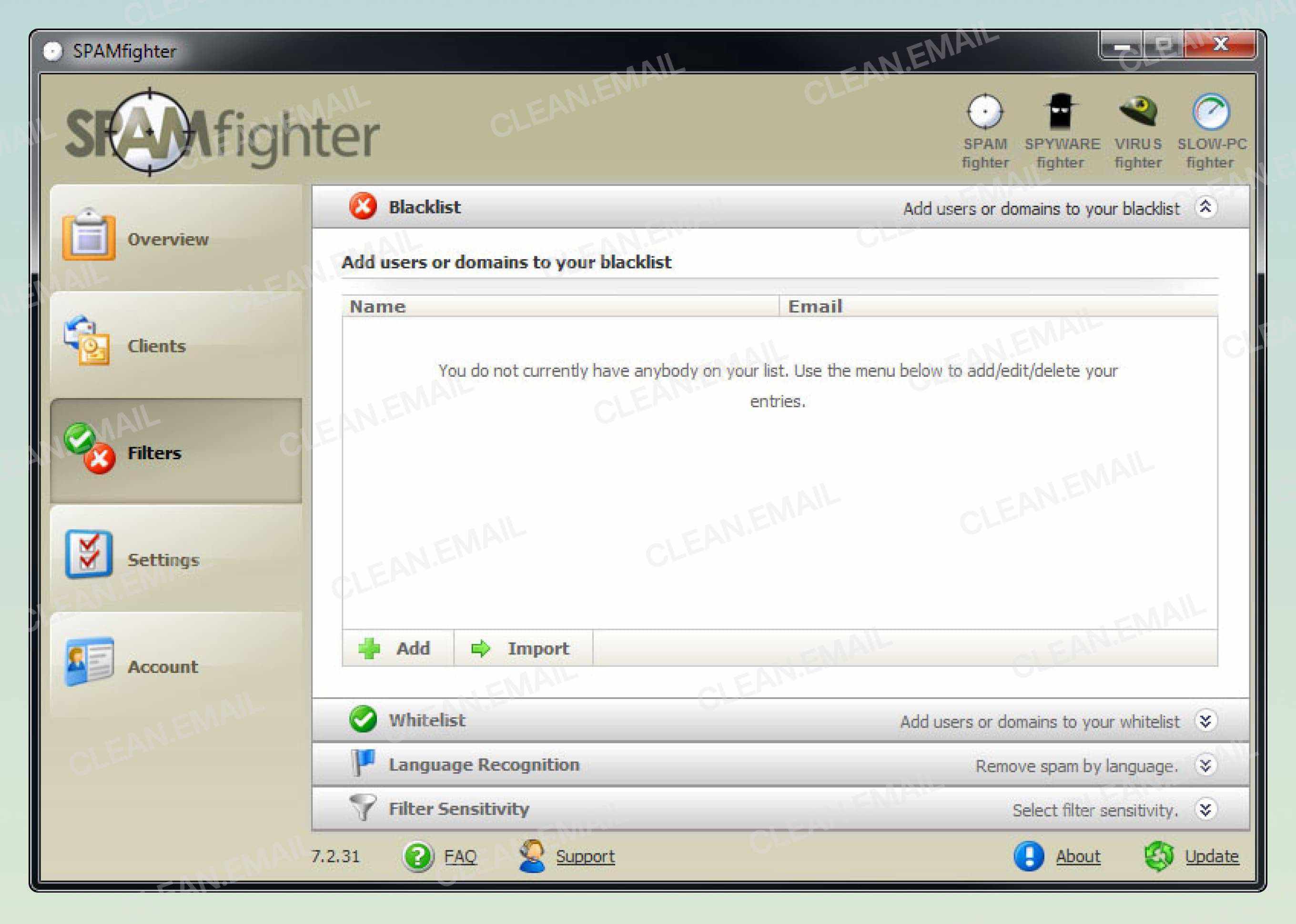
Task: Sort the list by the Name column
Action: (x=378, y=305)
